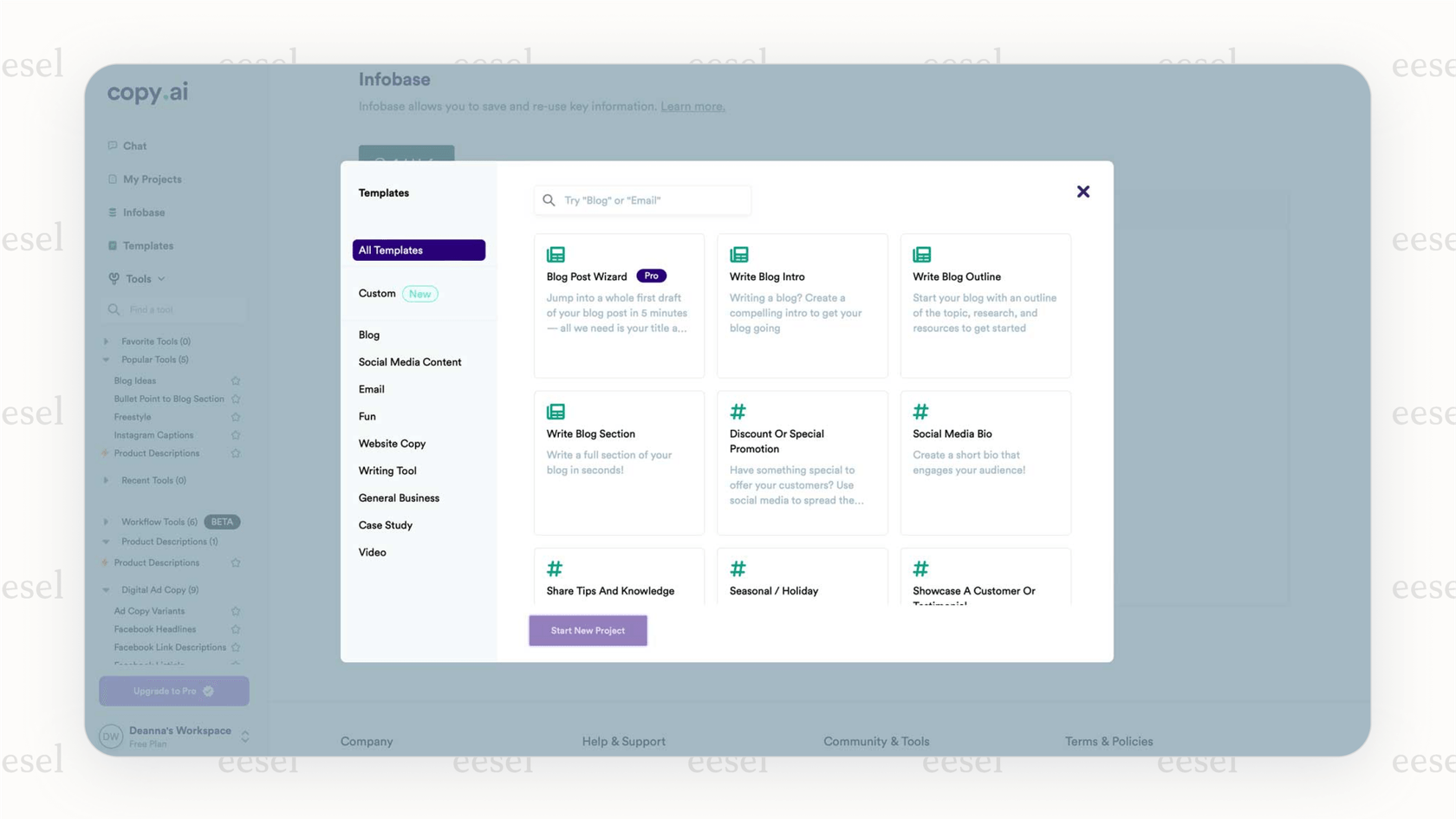
Task: Switch to the All Templates category
Action: [x=419, y=250]
